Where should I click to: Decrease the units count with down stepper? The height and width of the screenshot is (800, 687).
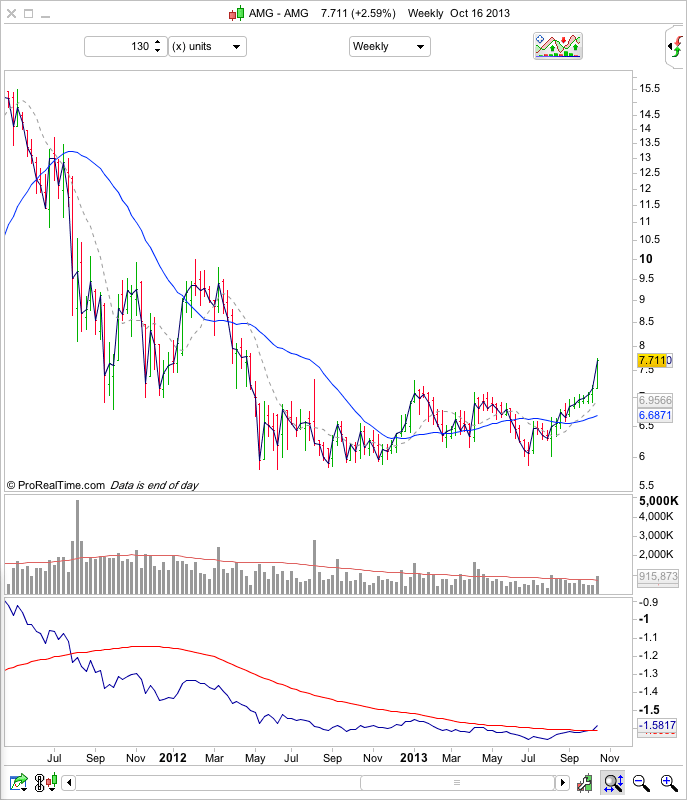pyautogui.click(x=158, y=50)
